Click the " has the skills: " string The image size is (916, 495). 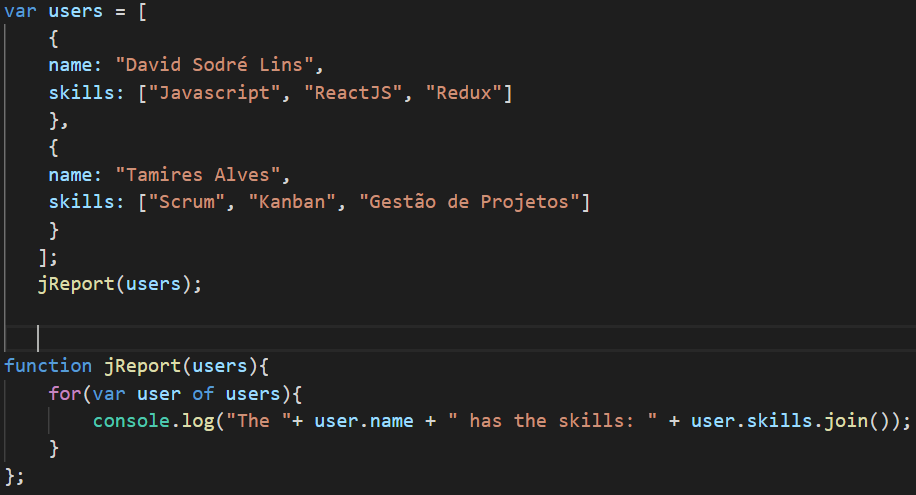[553, 421]
